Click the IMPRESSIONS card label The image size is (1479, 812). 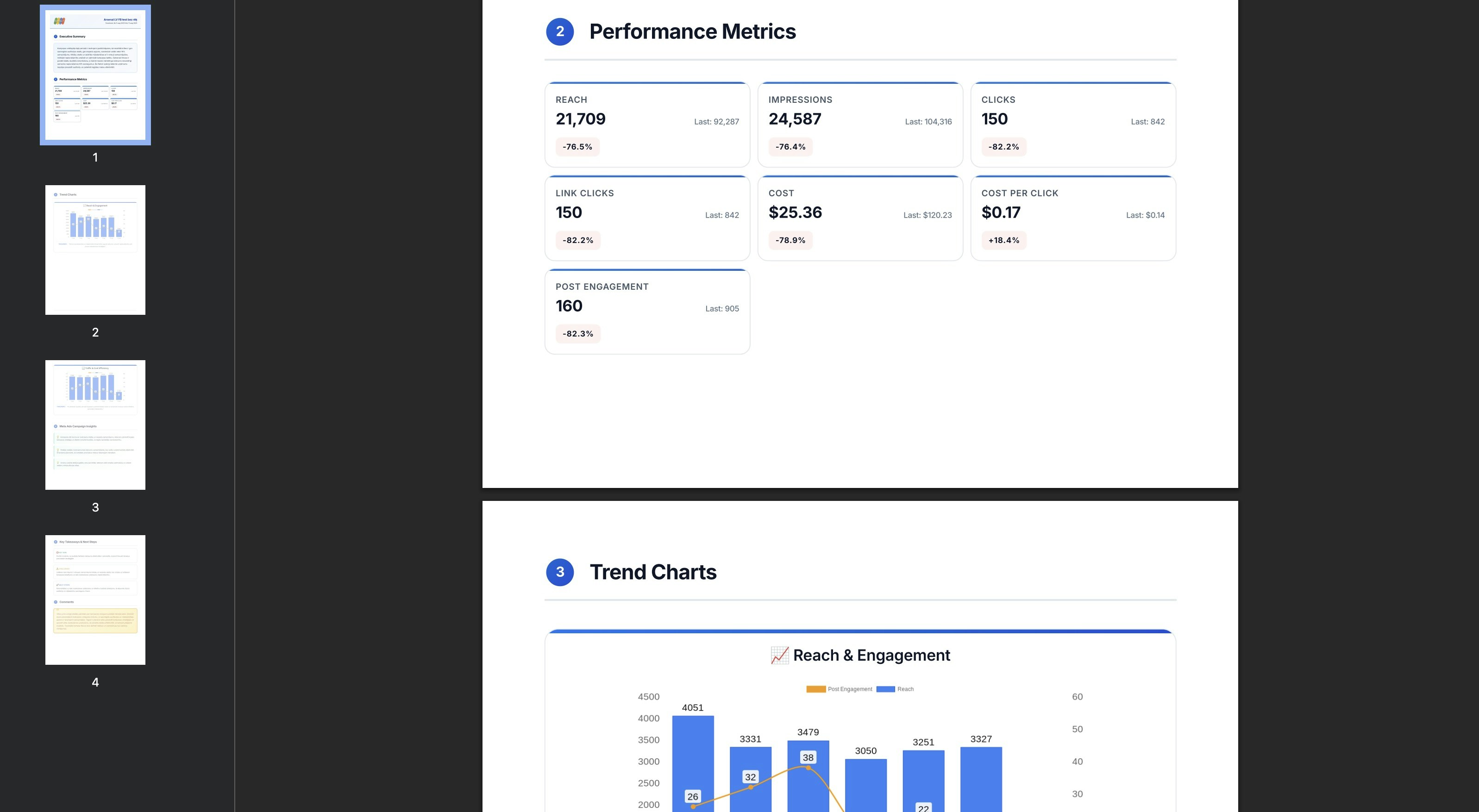pyautogui.click(x=800, y=100)
